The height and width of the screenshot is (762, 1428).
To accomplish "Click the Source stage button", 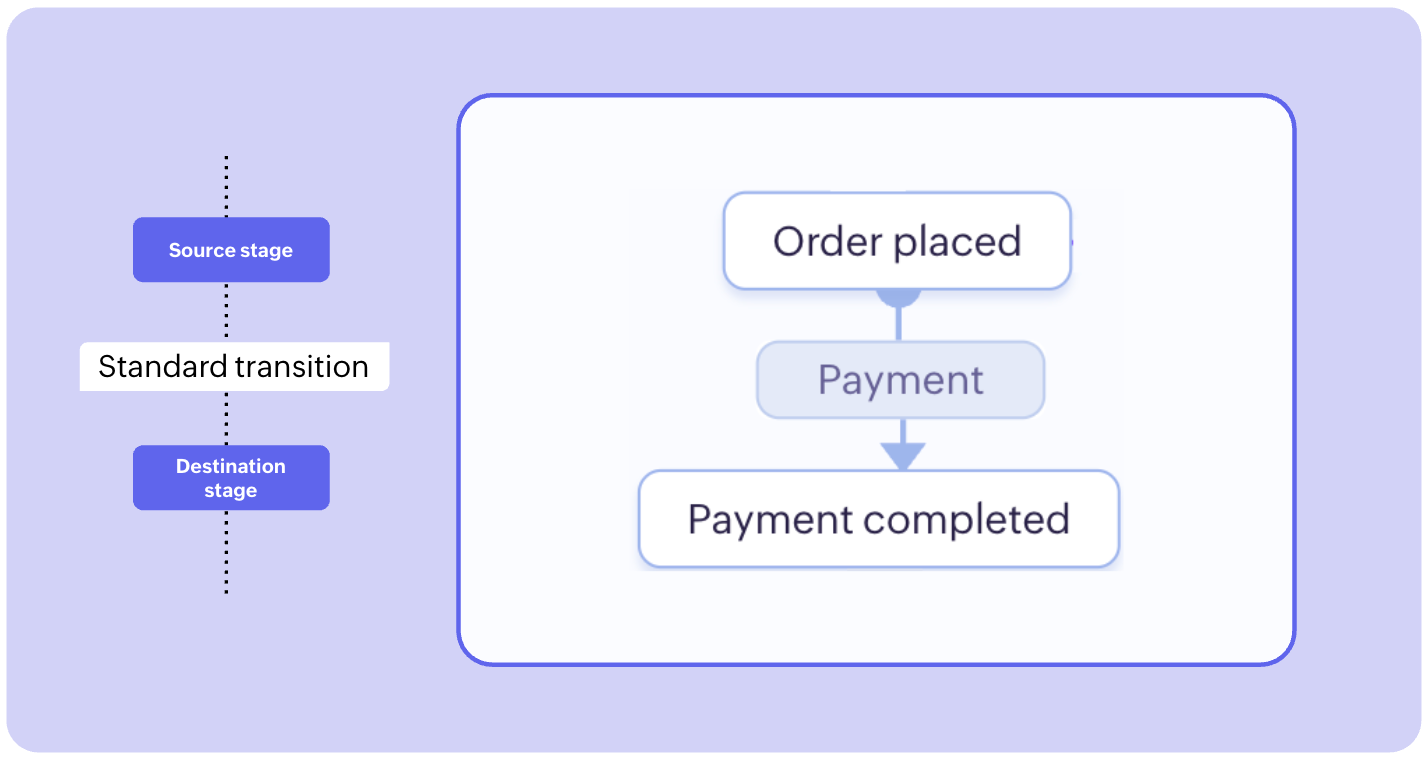I will tap(231, 250).
